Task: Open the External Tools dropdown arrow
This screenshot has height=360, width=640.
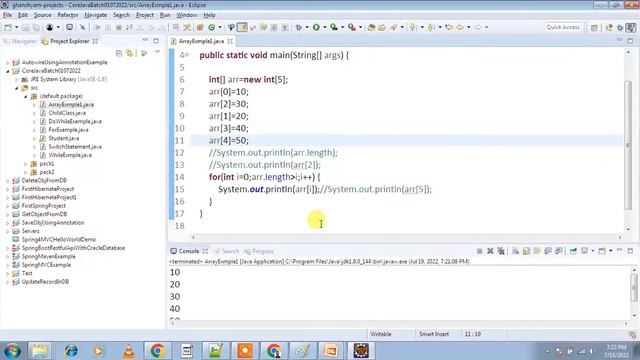Action: pyautogui.click(x=360, y=27)
